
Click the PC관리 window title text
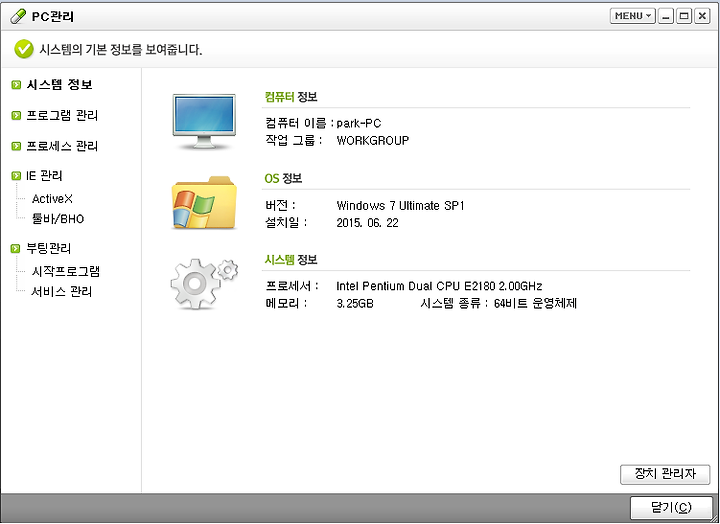pos(53,17)
